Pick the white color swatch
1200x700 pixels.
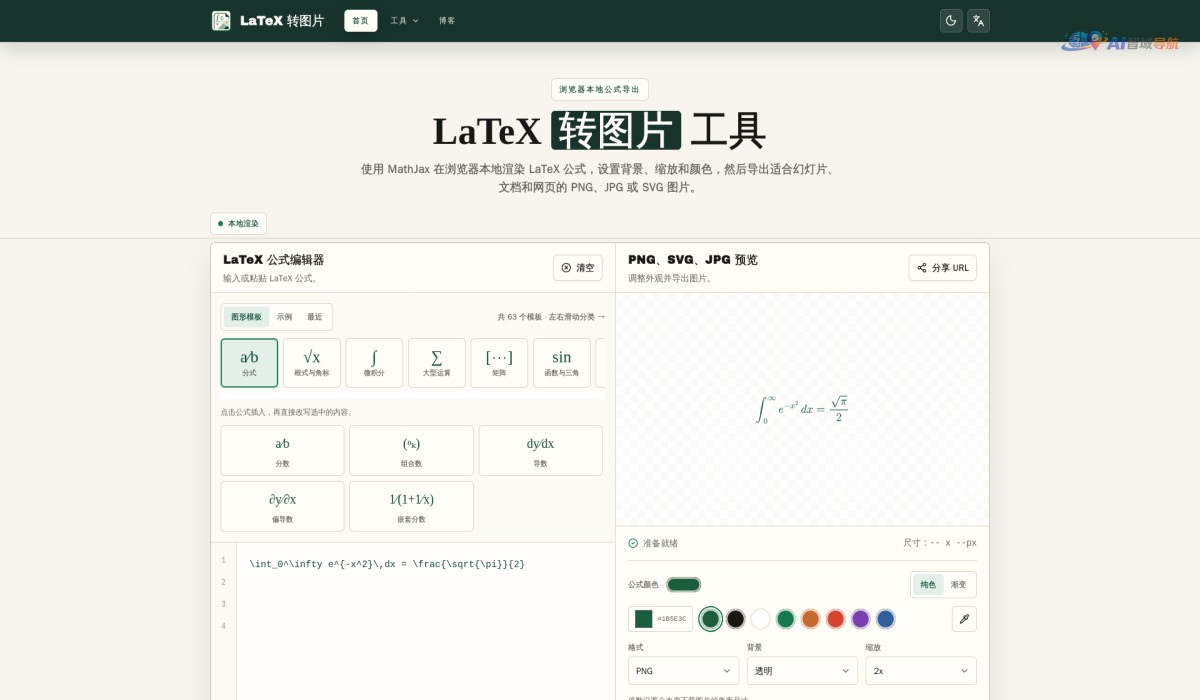click(760, 619)
